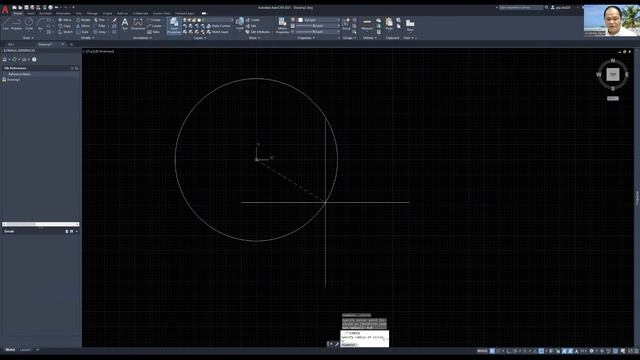This screenshot has width=640, height=360.
Task: Select the Fillet tool
Action: (x=100, y=26)
